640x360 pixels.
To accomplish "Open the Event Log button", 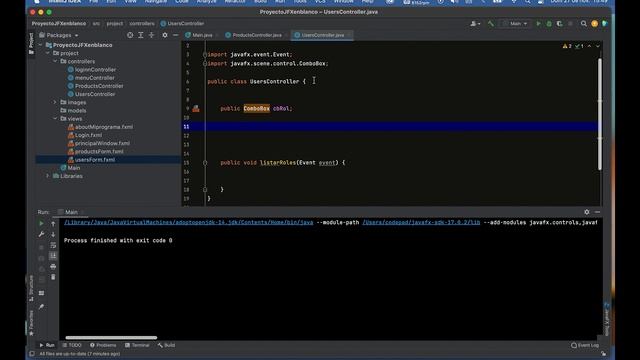I will pyautogui.click(x=585, y=345).
